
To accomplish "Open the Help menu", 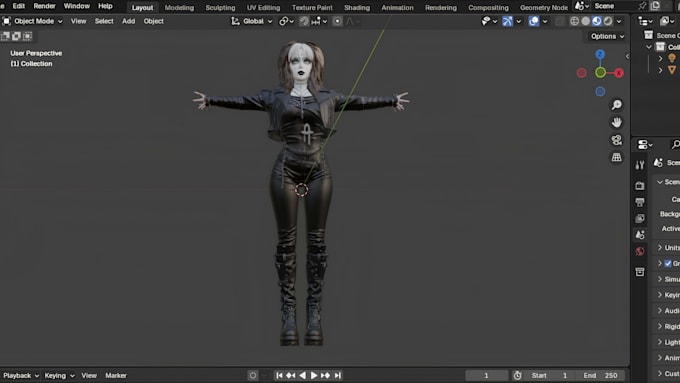I will (105, 6).
